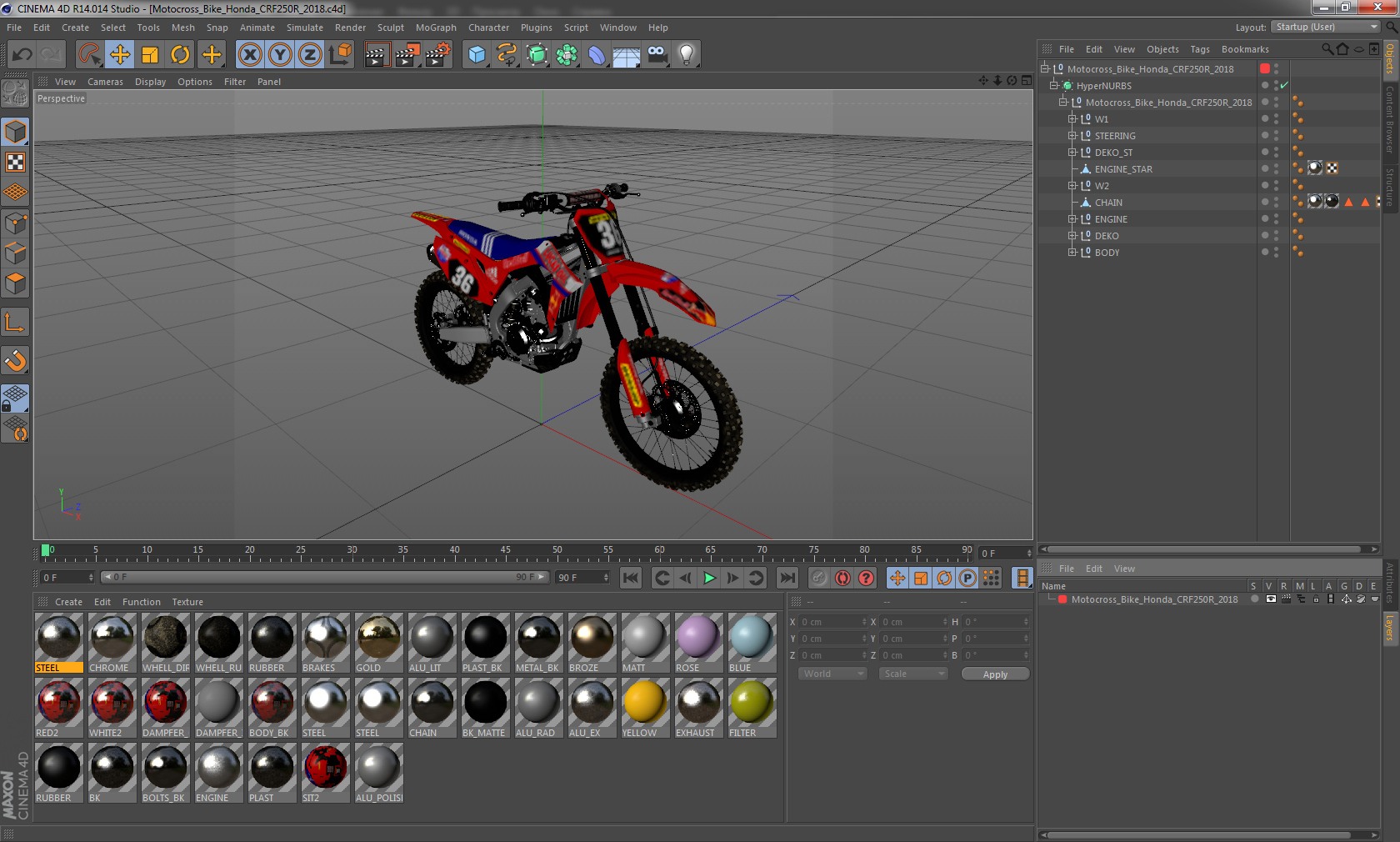Open the spline tools icon
Viewport: 1400px width, 842px height.
pos(507,55)
